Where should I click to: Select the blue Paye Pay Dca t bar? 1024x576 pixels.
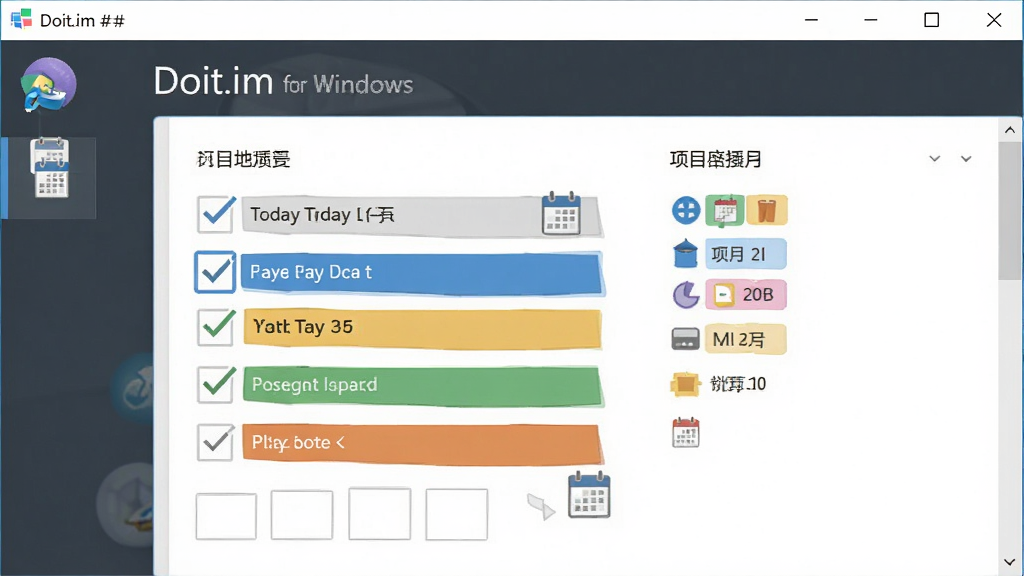click(x=422, y=273)
